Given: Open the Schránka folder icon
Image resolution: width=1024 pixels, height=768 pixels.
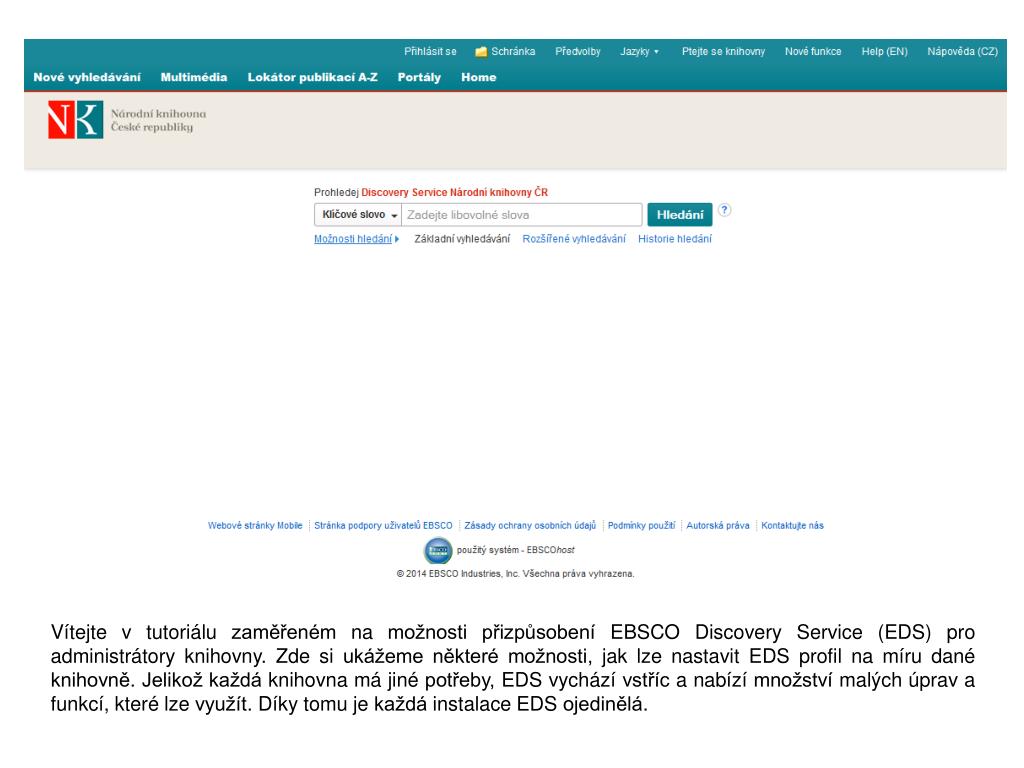Looking at the screenshot, I should [481, 52].
